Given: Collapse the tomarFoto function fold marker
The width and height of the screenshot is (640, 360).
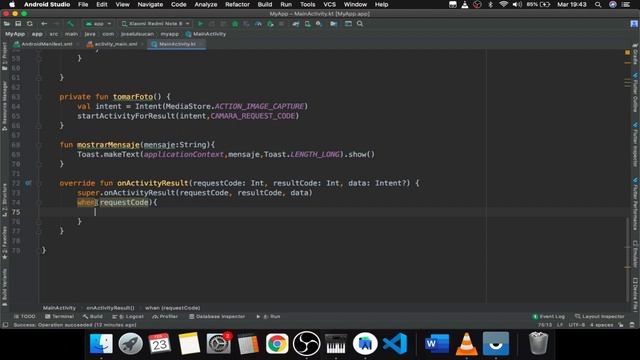Looking at the screenshot, I should pos(39,97).
